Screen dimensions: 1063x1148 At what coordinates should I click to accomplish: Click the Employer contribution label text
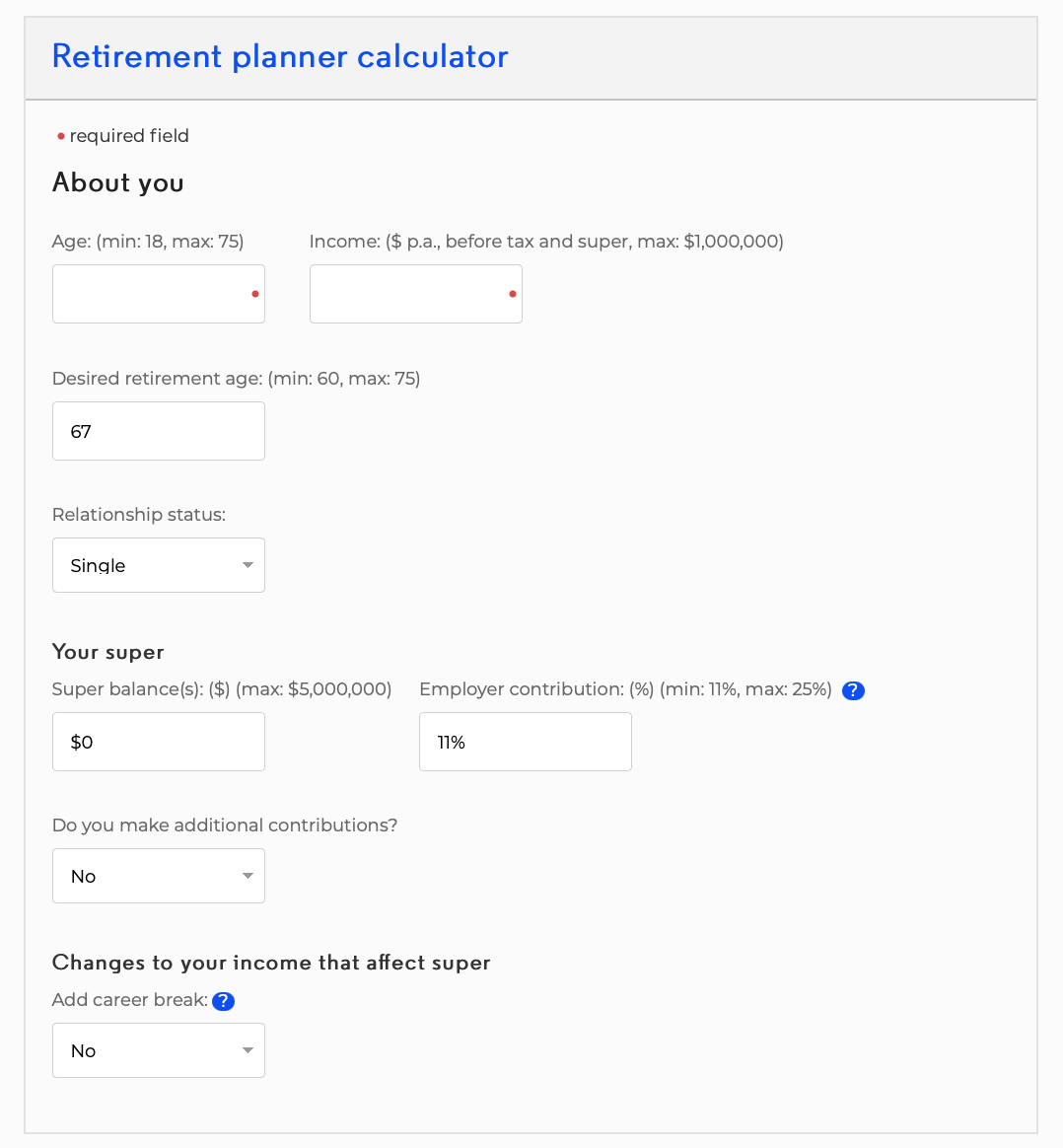pyautogui.click(x=625, y=689)
